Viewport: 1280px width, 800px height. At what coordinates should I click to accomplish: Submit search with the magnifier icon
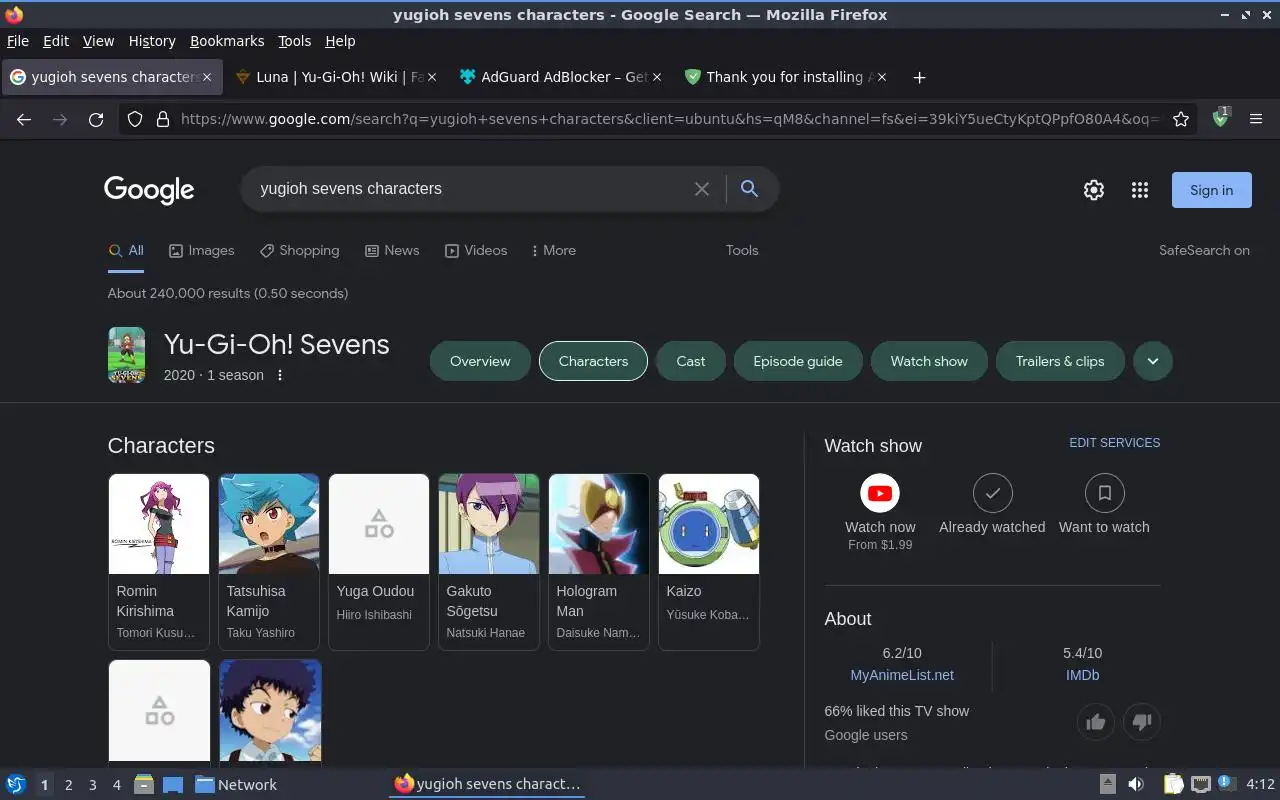coord(749,189)
